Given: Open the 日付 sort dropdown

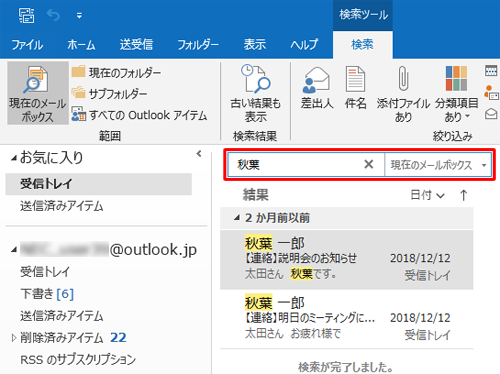Looking at the screenshot, I should 427,195.
